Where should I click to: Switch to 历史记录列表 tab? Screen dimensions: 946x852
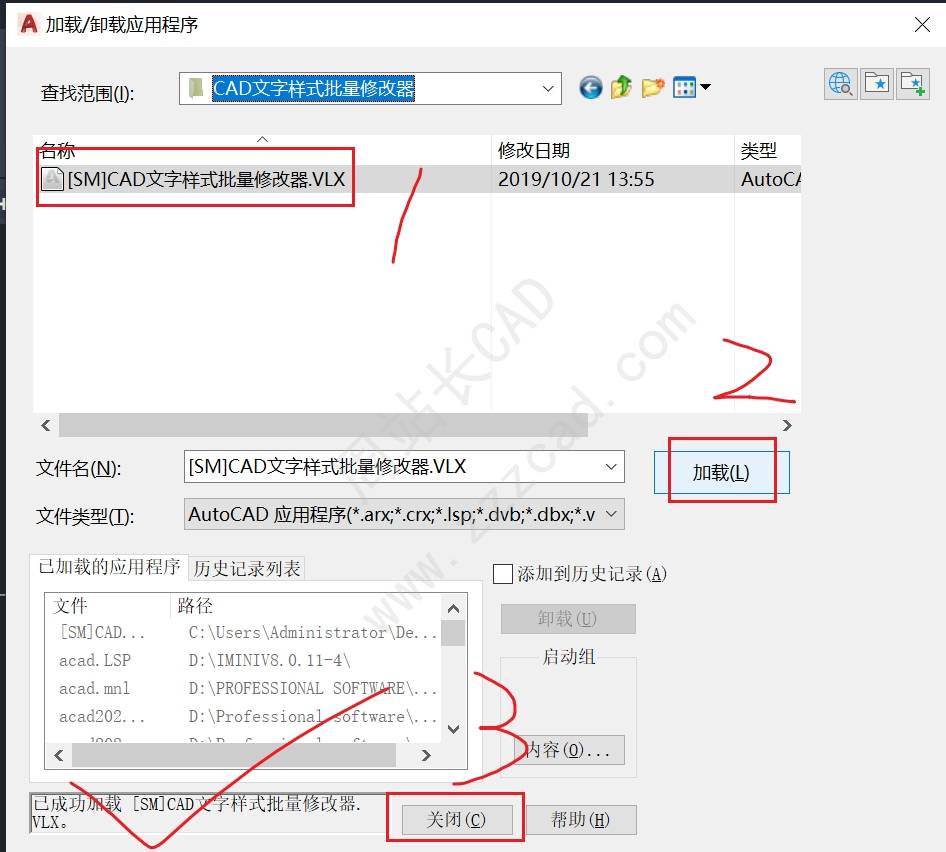(247, 568)
